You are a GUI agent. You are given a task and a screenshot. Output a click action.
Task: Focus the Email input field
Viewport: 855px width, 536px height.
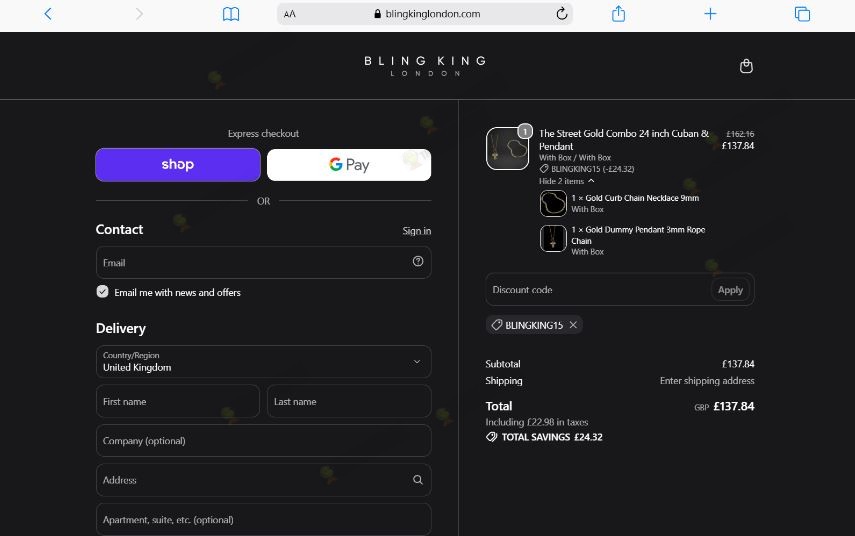point(263,262)
